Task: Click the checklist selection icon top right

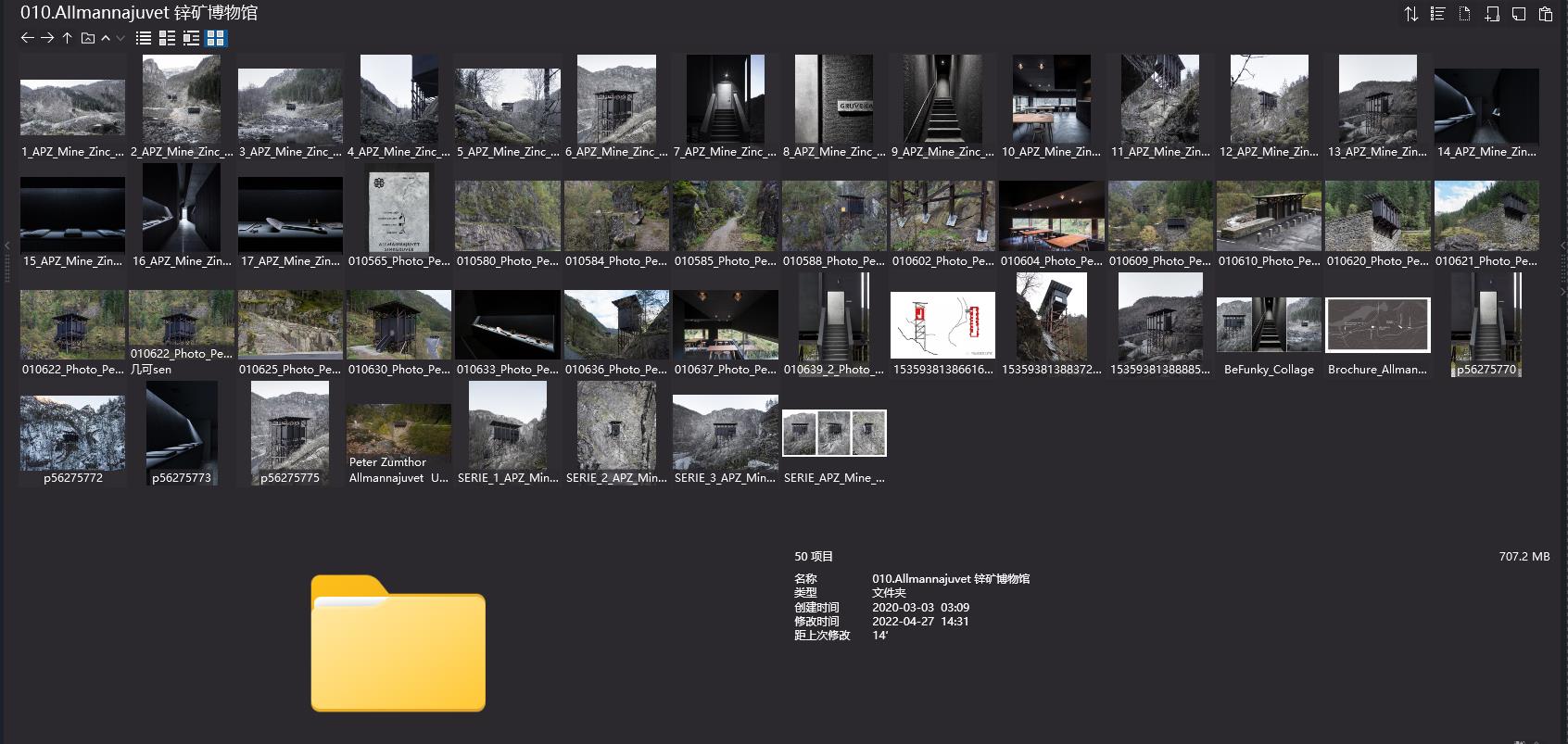Action: tap(1437, 14)
